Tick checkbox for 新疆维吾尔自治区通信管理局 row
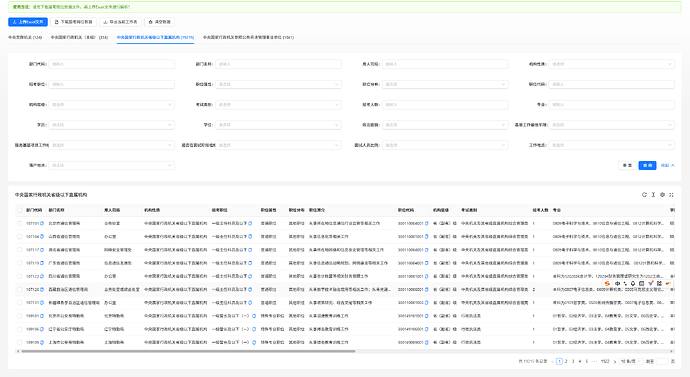690x377 pixels. (x=19, y=303)
